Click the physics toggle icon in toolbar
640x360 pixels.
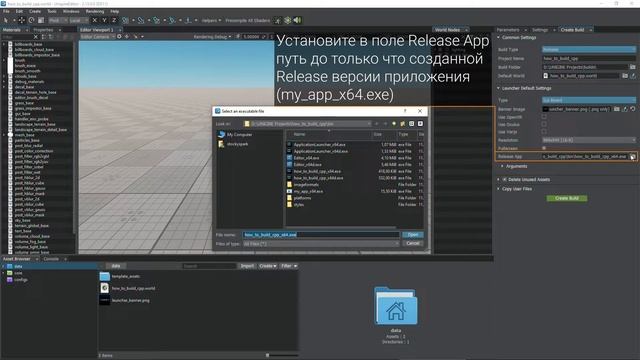pos(288,20)
